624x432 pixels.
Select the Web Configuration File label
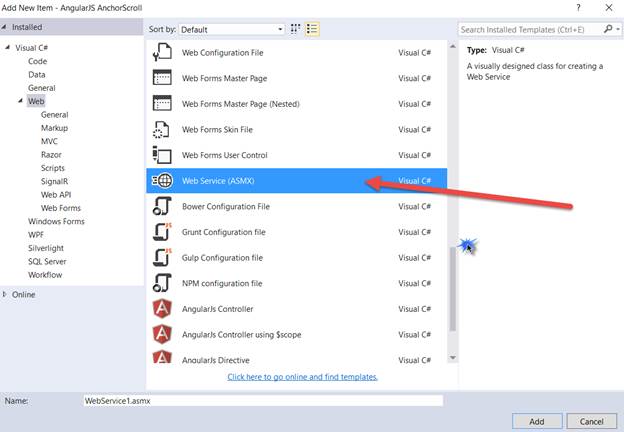click(x=222, y=53)
